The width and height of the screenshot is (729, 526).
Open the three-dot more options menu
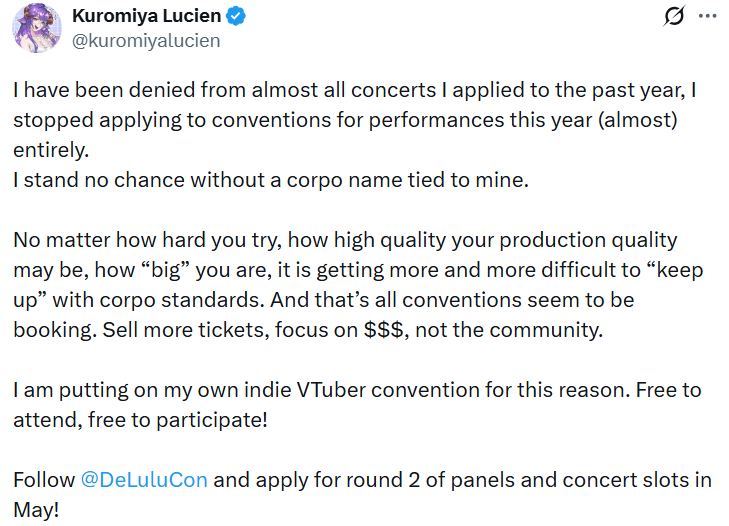[x=707, y=17]
